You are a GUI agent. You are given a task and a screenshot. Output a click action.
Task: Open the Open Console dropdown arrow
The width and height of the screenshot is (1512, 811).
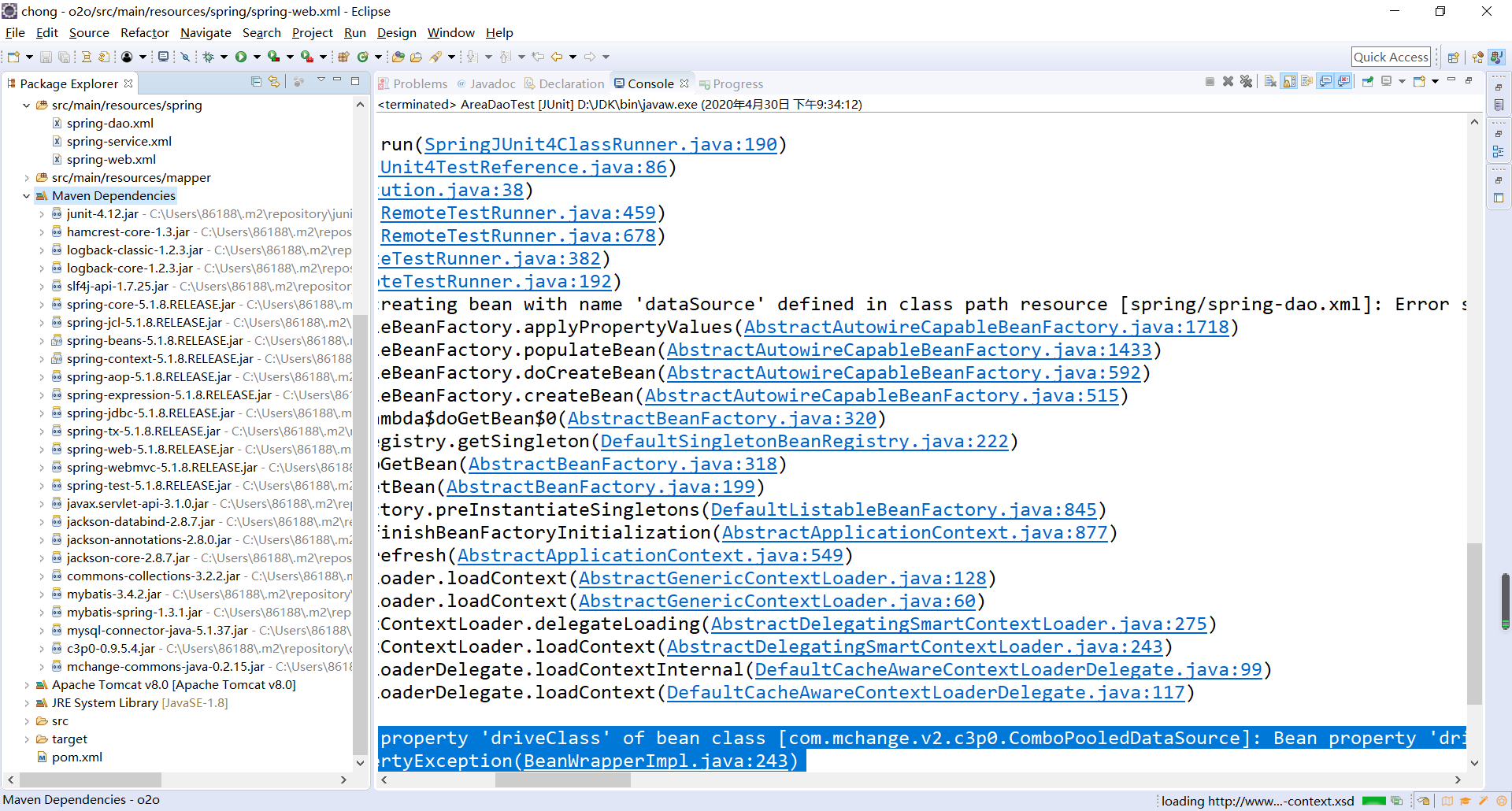[1435, 81]
